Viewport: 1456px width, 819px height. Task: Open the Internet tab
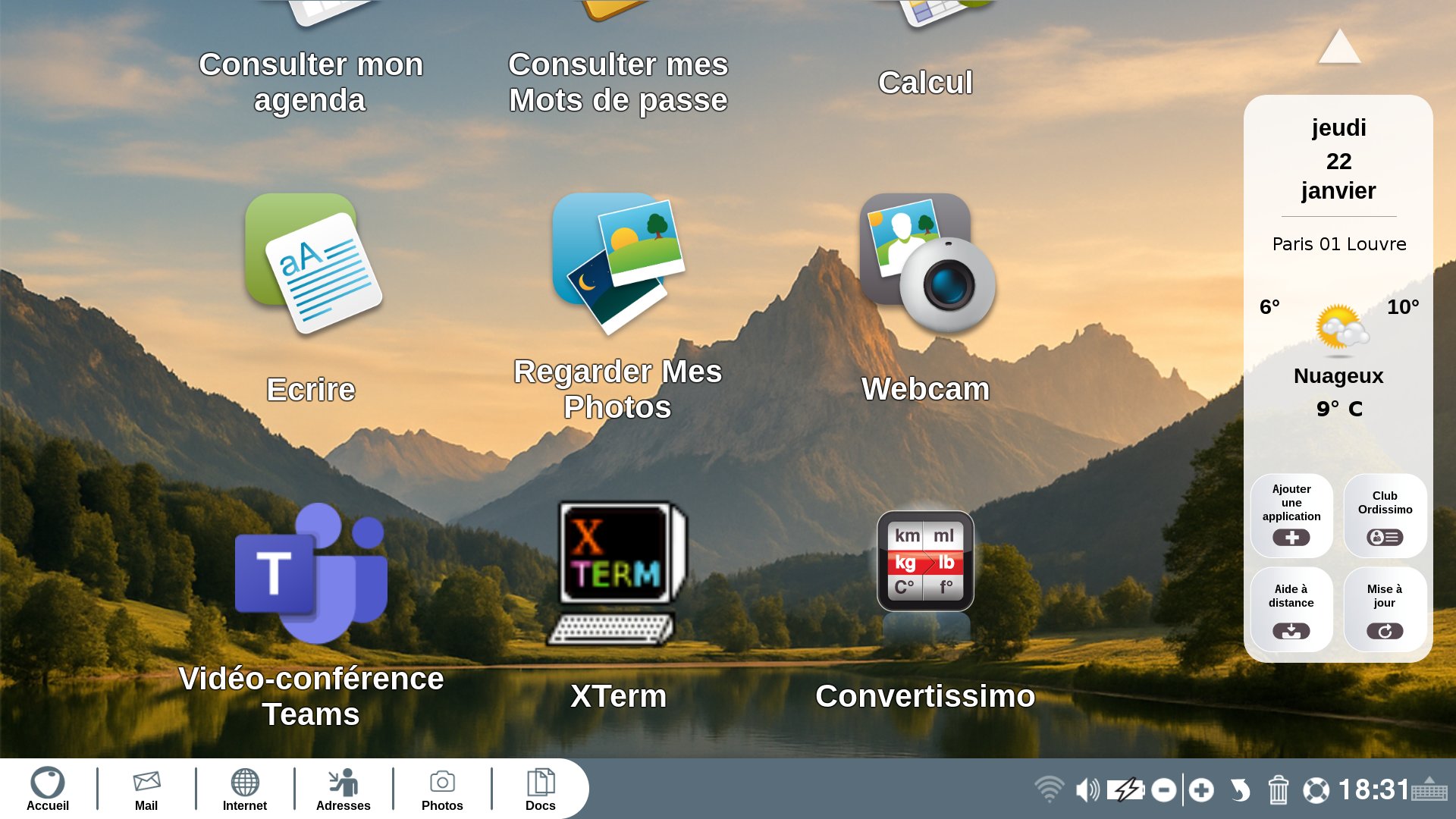[245, 789]
